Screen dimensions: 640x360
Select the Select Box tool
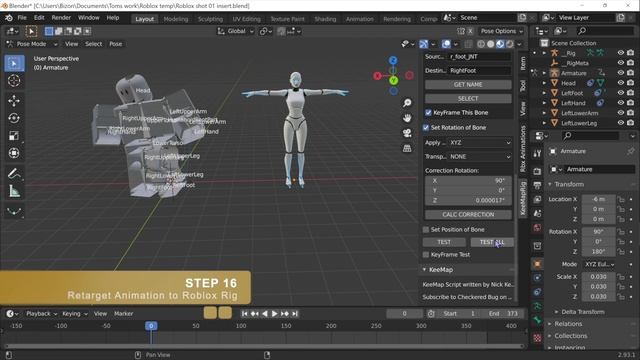point(14,64)
